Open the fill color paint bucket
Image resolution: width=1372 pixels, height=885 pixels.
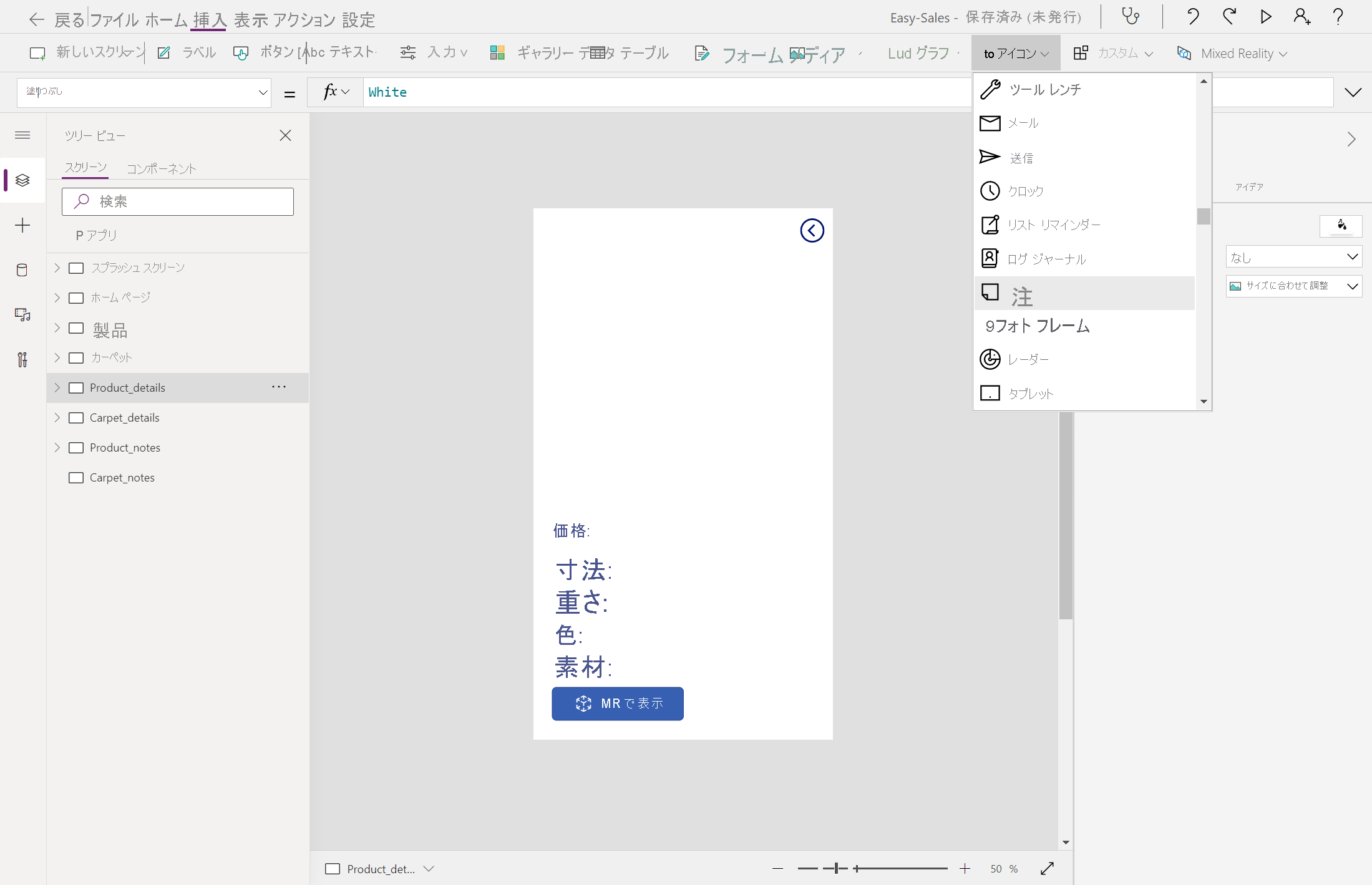point(1341,226)
